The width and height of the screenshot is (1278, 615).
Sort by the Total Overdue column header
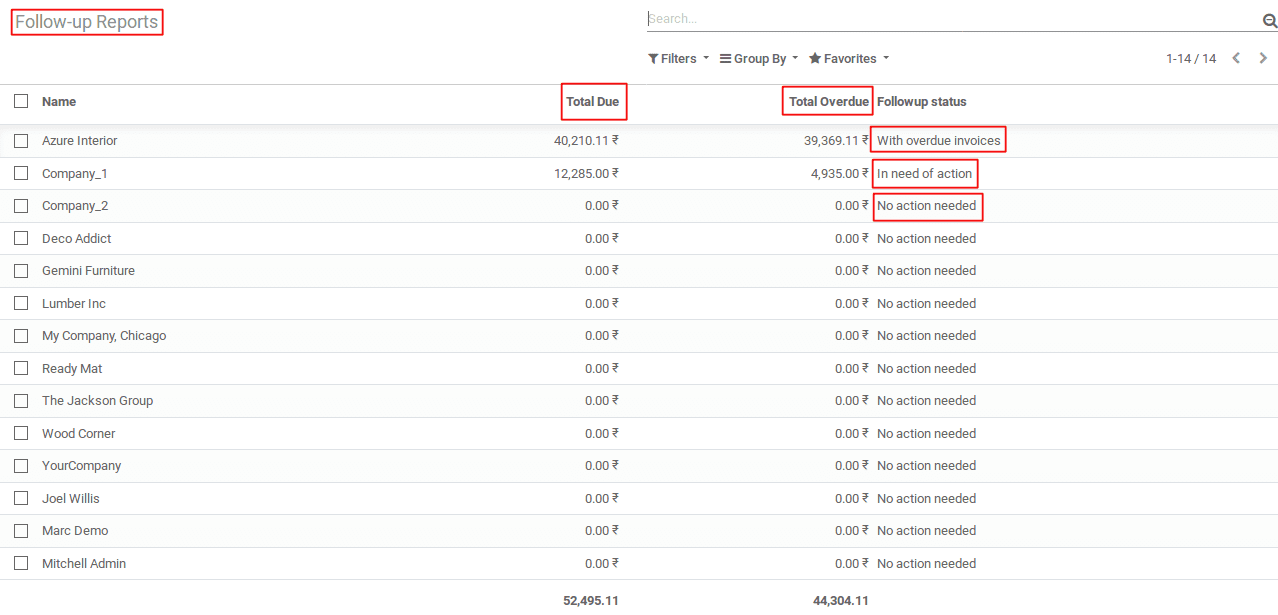tap(829, 102)
